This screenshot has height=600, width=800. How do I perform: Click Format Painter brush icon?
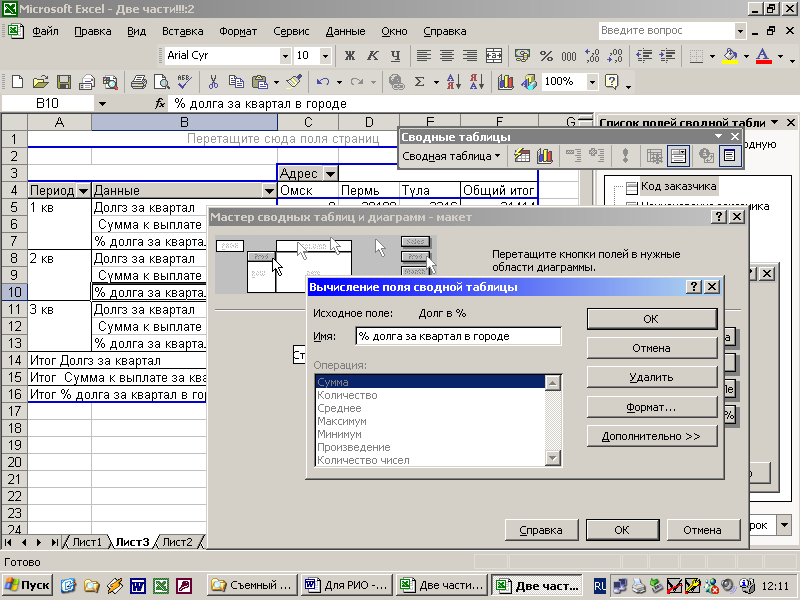294,82
